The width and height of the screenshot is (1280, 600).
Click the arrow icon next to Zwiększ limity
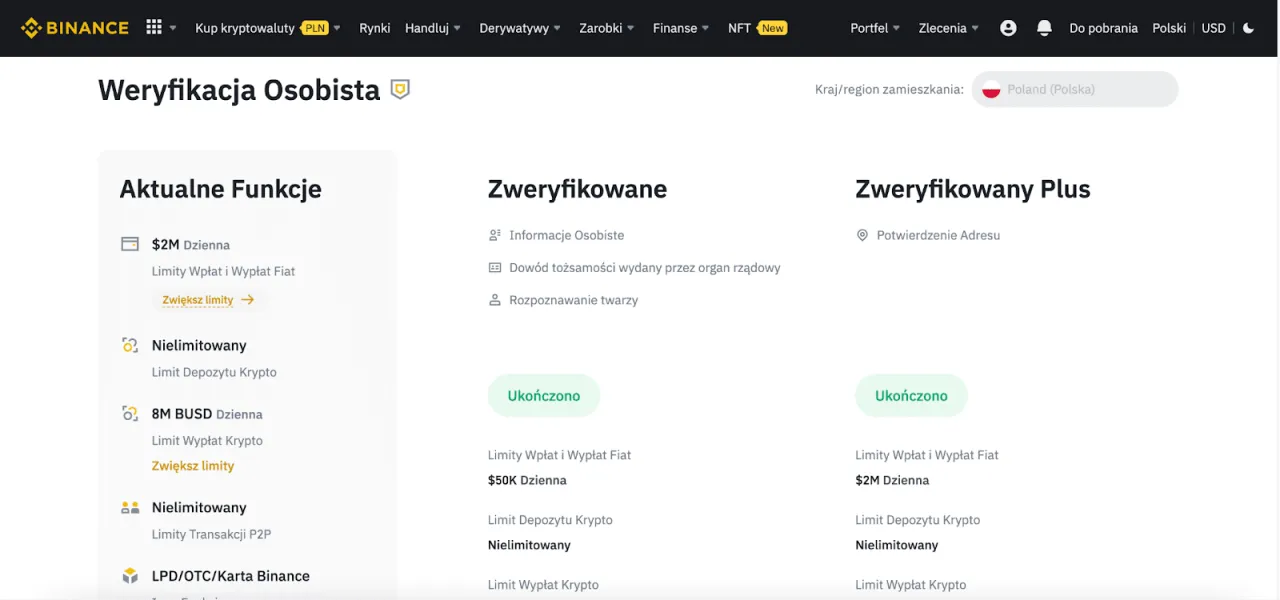click(x=247, y=299)
